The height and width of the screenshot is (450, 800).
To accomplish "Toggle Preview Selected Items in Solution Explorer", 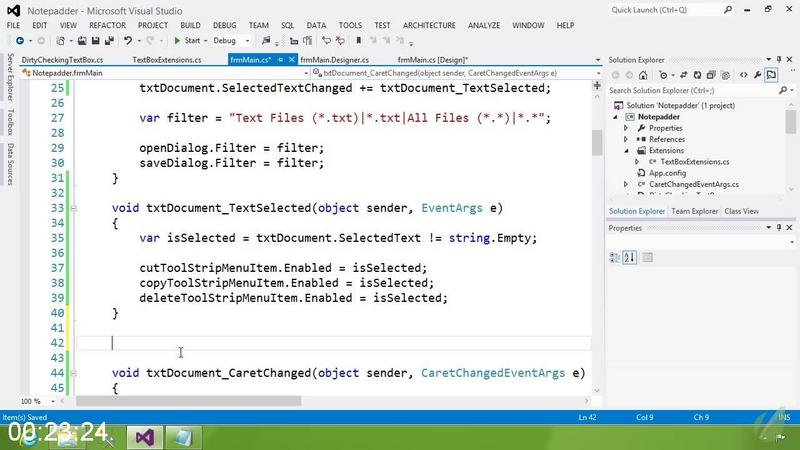I will (x=771, y=75).
